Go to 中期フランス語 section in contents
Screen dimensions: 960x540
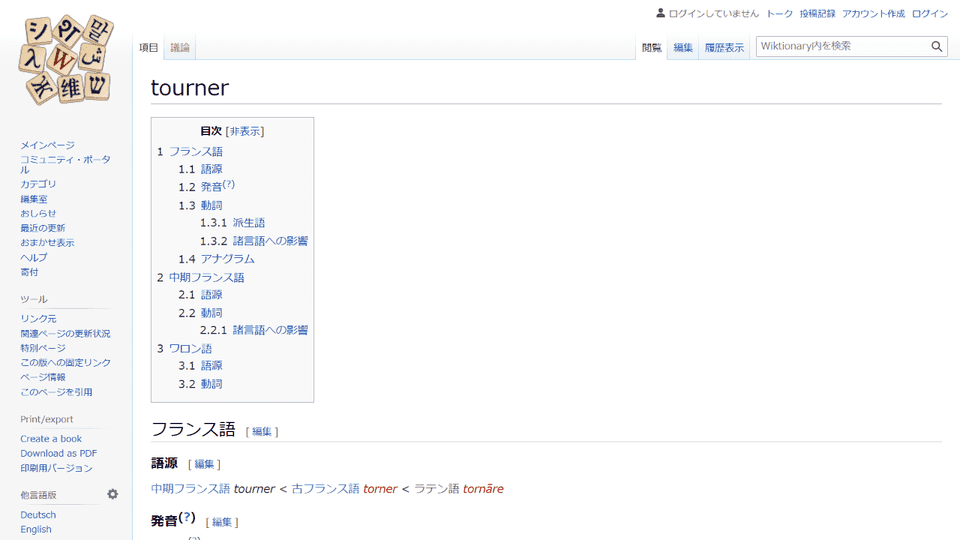[206, 277]
